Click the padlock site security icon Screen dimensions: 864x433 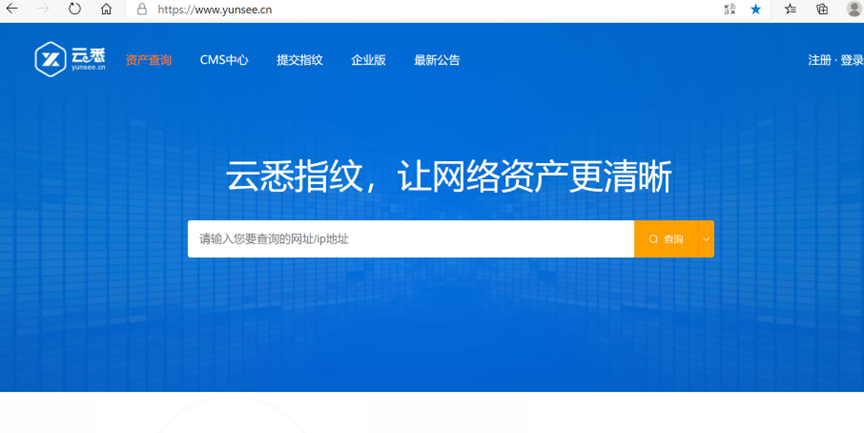[x=141, y=9]
